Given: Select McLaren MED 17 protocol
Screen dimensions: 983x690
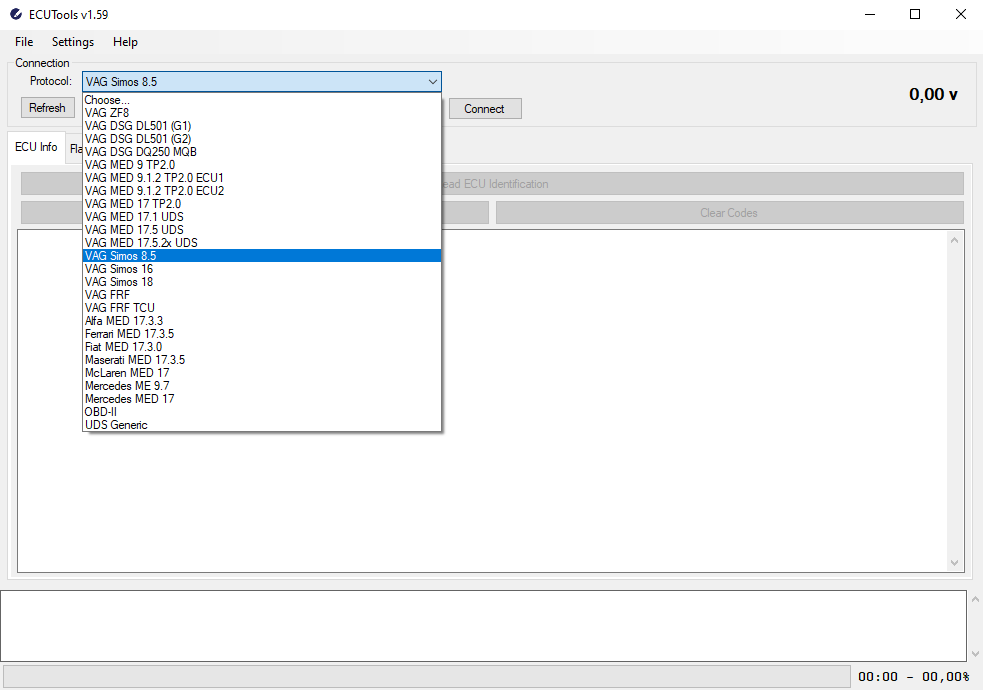Looking at the screenshot, I should coord(262,373).
